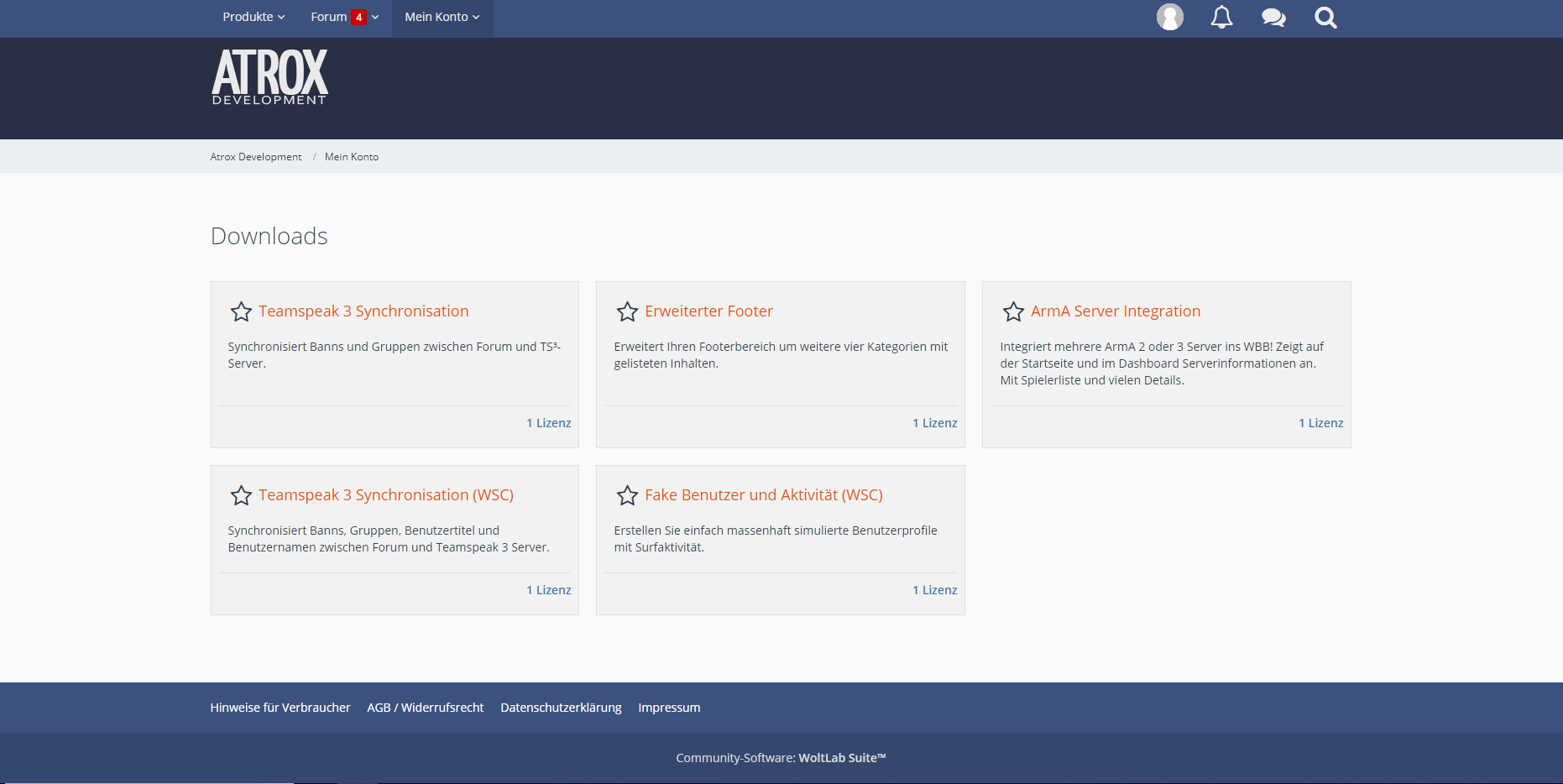Viewport: 1563px width, 784px height.
Task: Click the search magnifier icon
Action: pos(1325,18)
